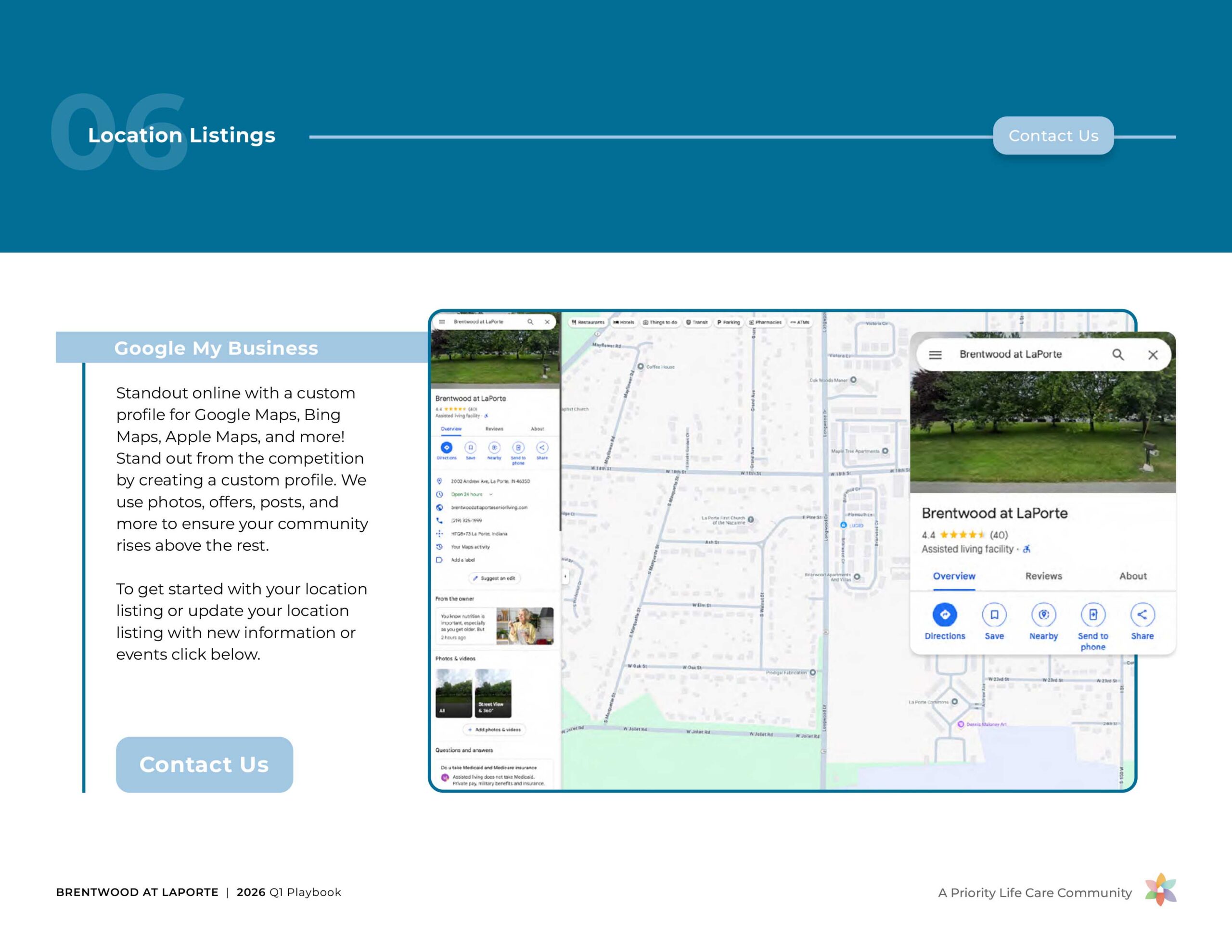This screenshot has height=952, width=1232.
Task: Click magnifier search icon in enlarged search bar
Action: click(1117, 354)
